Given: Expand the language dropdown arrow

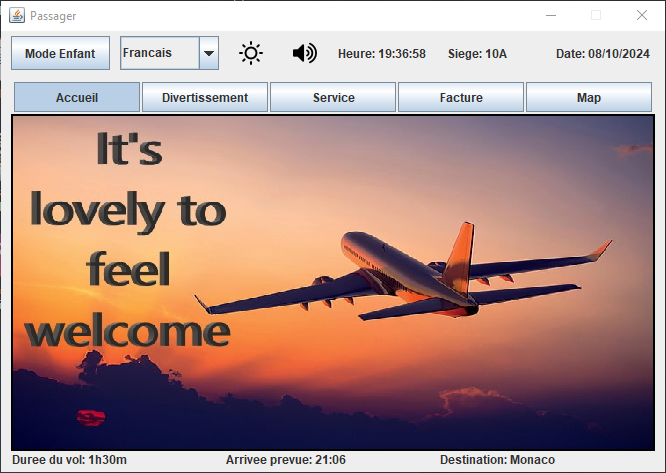Looking at the screenshot, I should pyautogui.click(x=209, y=53).
